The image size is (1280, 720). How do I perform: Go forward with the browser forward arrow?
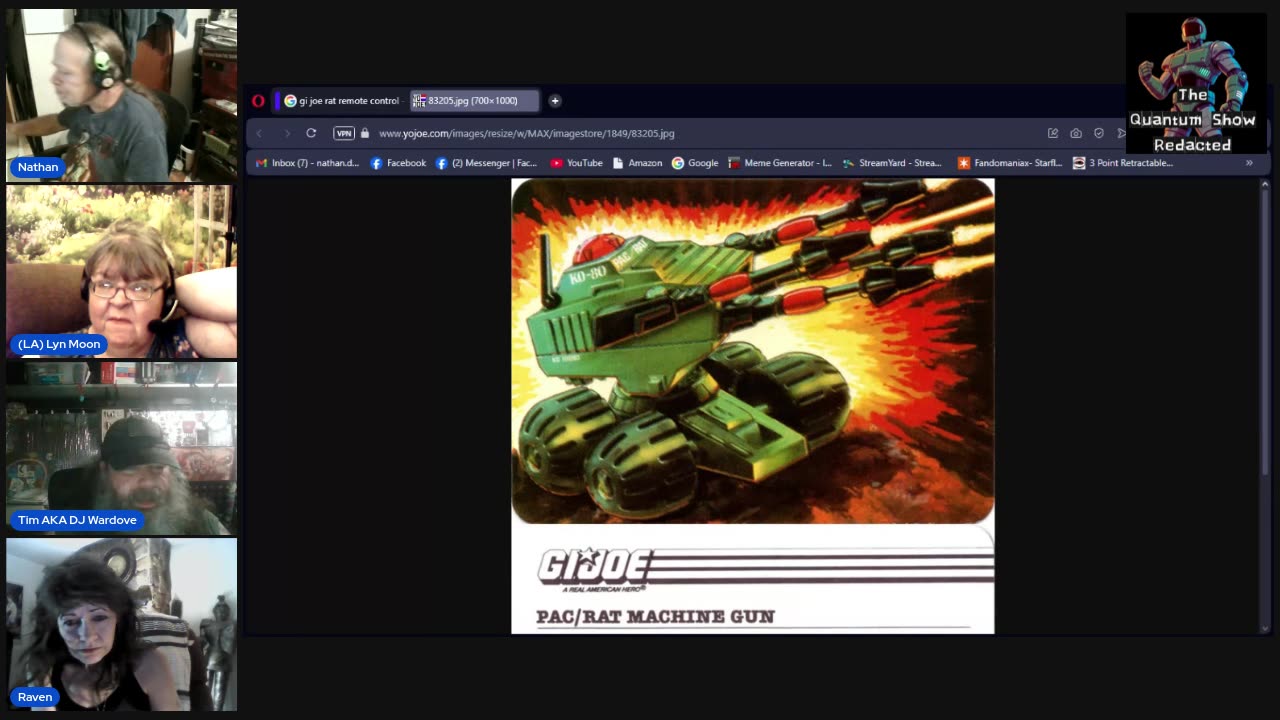click(286, 133)
